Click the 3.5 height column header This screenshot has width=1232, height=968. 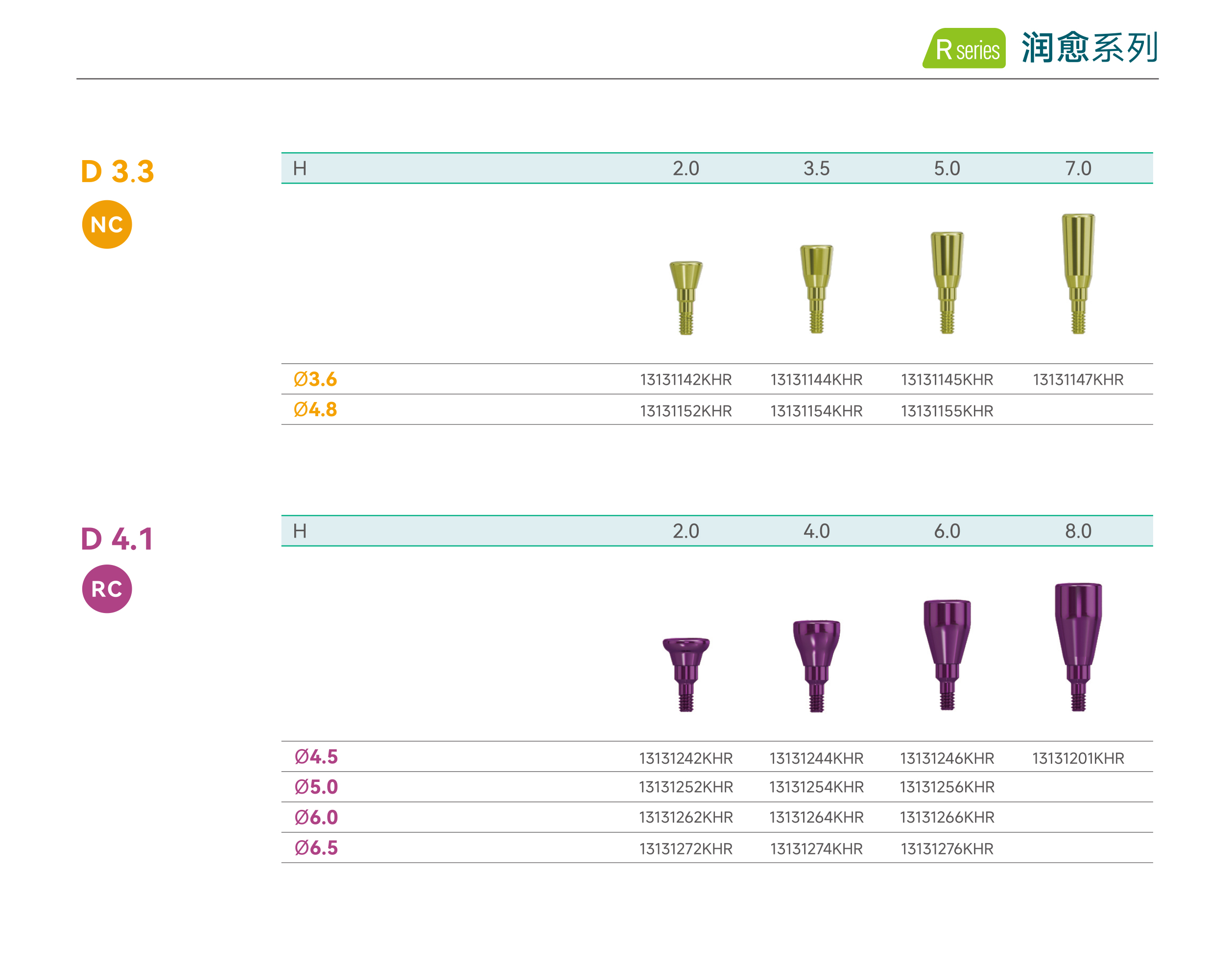(x=816, y=168)
